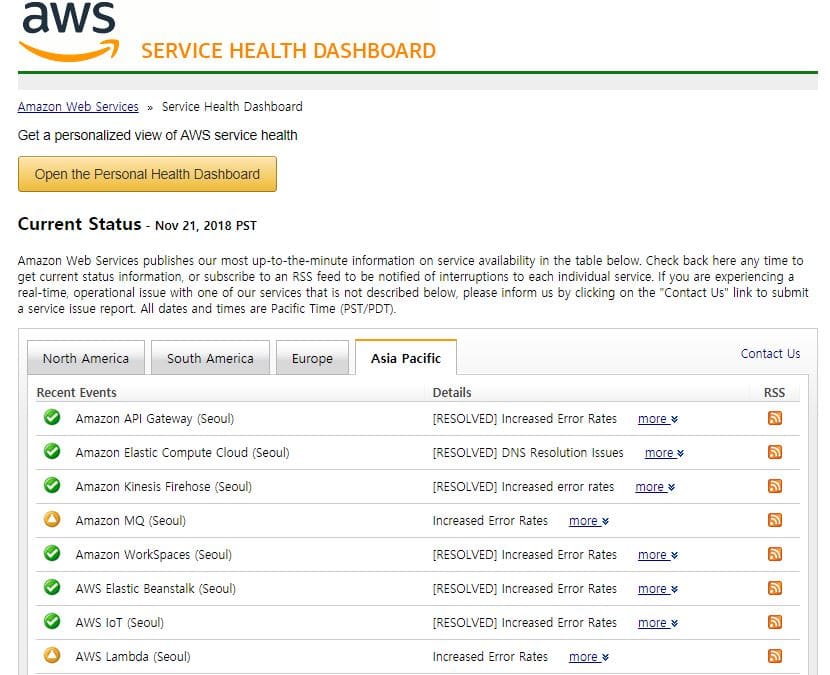Expand more details for AWS IoT

pos(658,623)
